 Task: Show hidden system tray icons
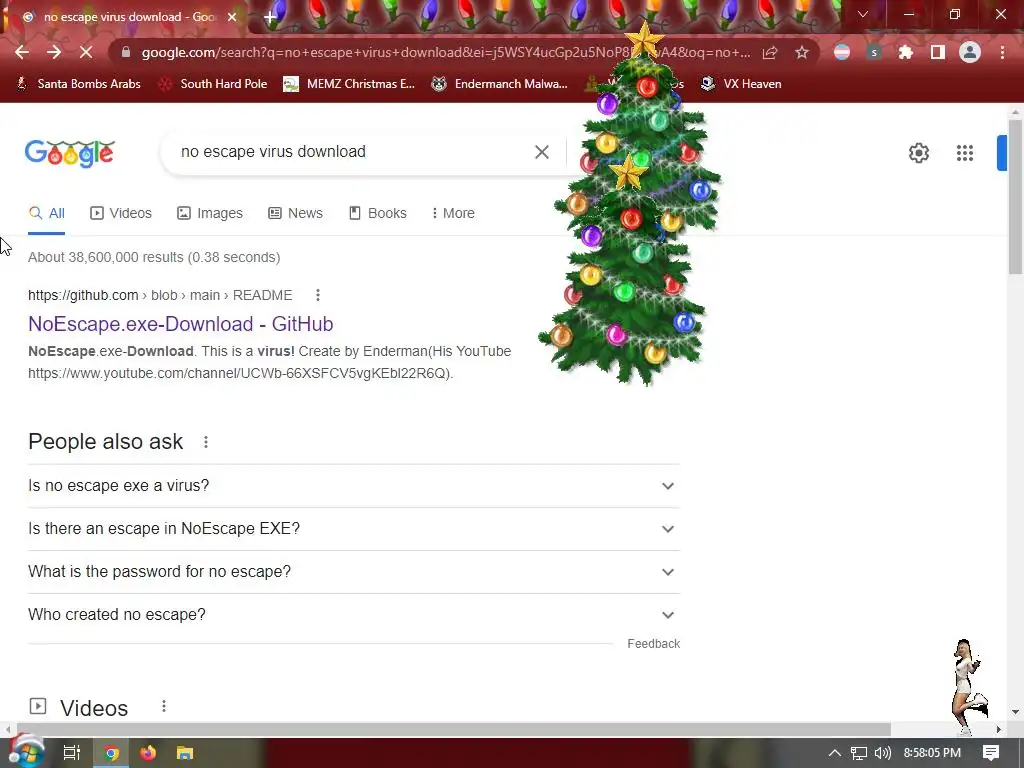pyautogui.click(x=835, y=753)
